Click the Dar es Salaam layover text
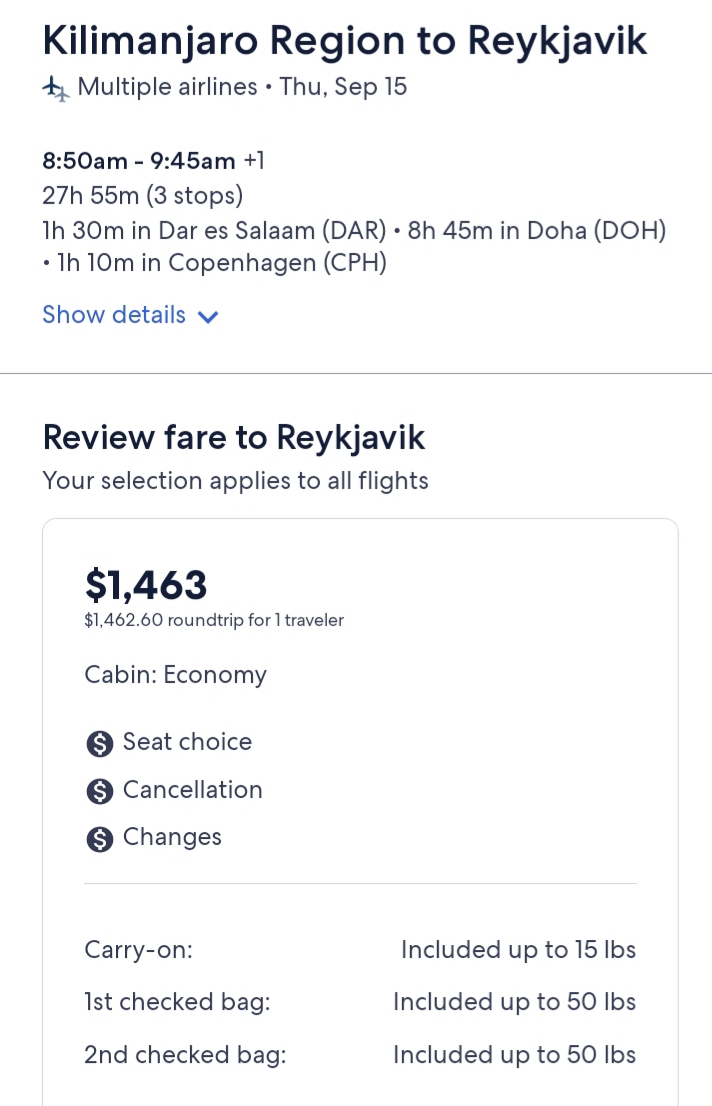Screen dimensions: 712x1106 [x=214, y=230]
